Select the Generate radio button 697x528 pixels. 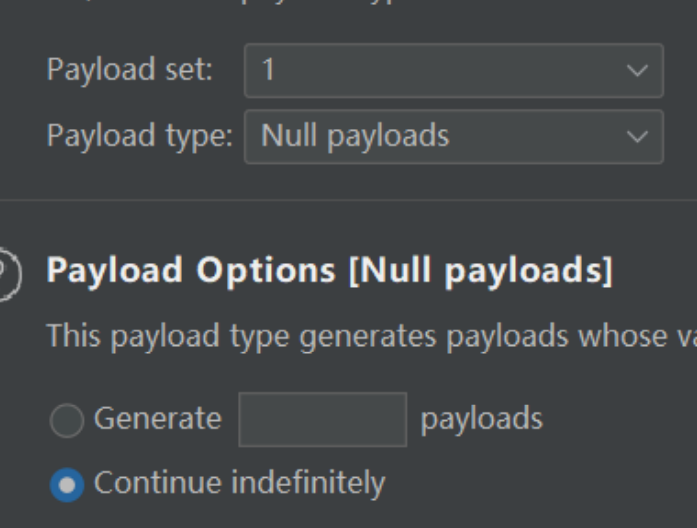pyautogui.click(x=67, y=420)
